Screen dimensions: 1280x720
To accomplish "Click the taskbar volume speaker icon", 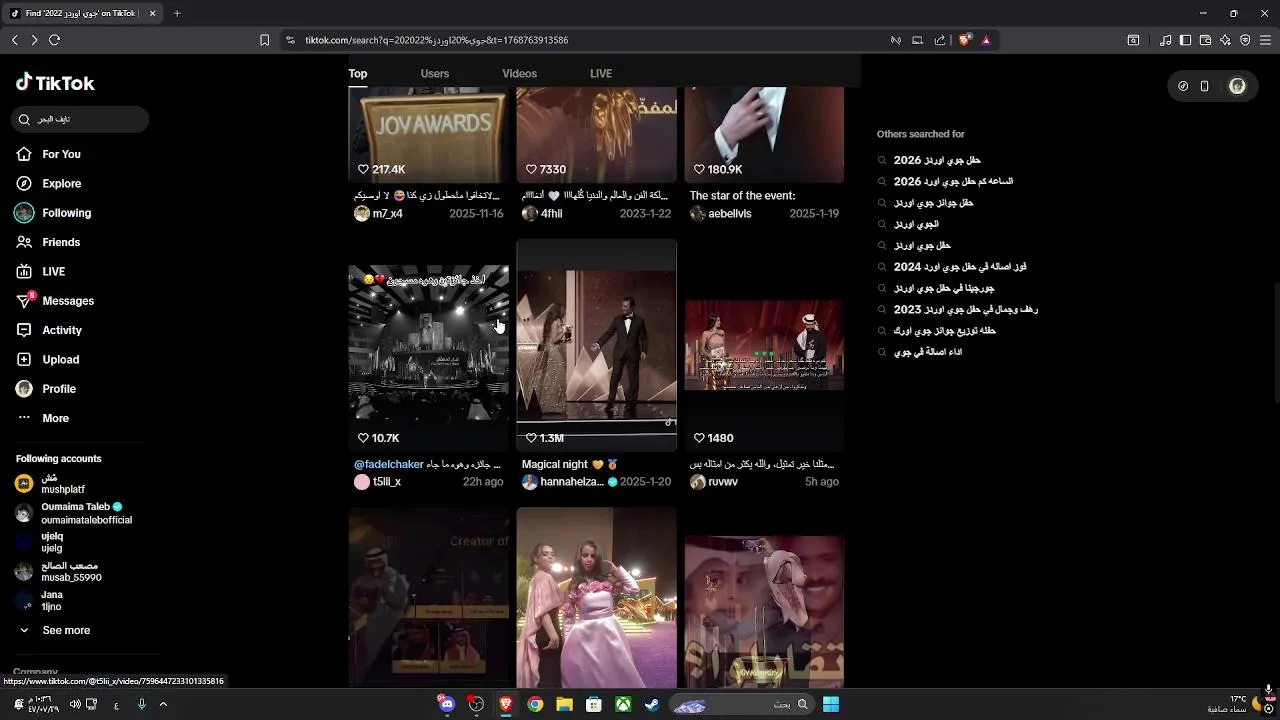I will (x=75, y=704).
